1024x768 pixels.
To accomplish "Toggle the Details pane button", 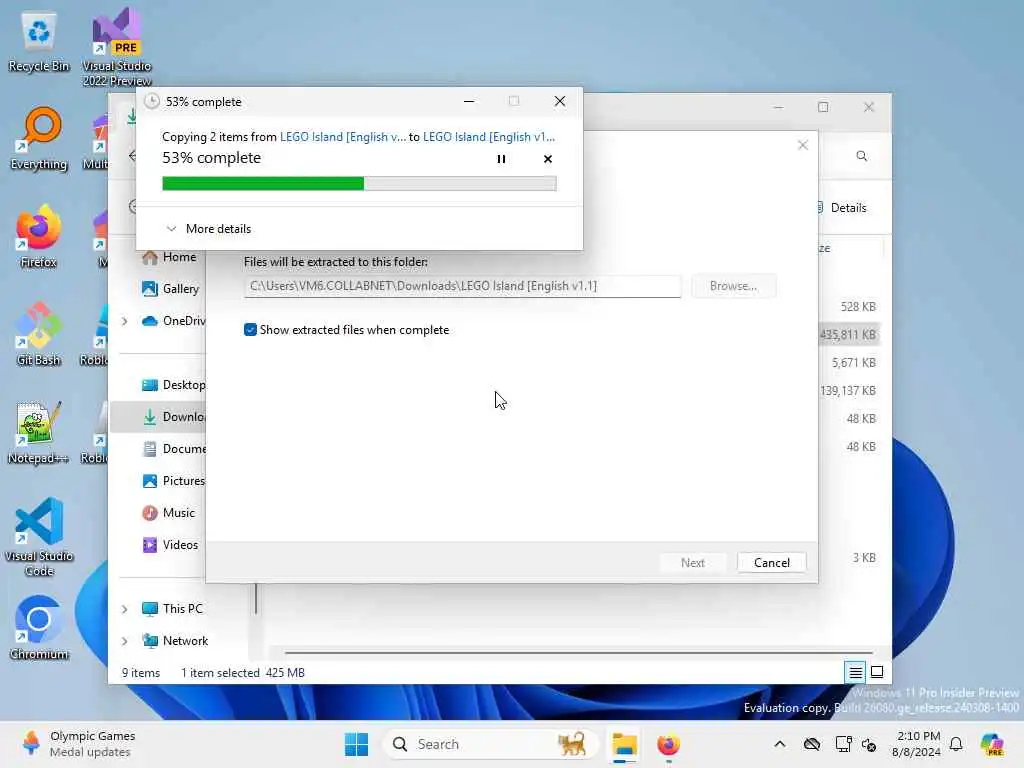I will point(842,208).
